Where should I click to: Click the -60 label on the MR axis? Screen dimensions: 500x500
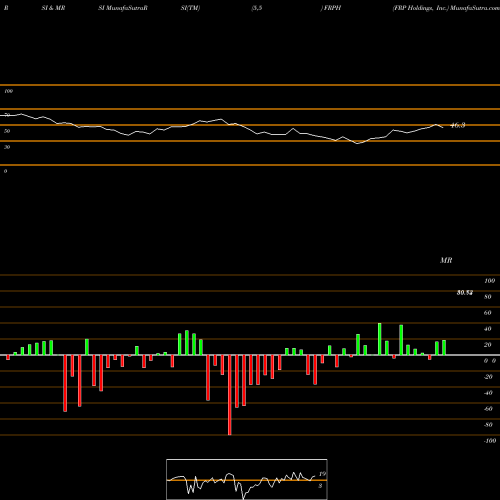[488, 409]
